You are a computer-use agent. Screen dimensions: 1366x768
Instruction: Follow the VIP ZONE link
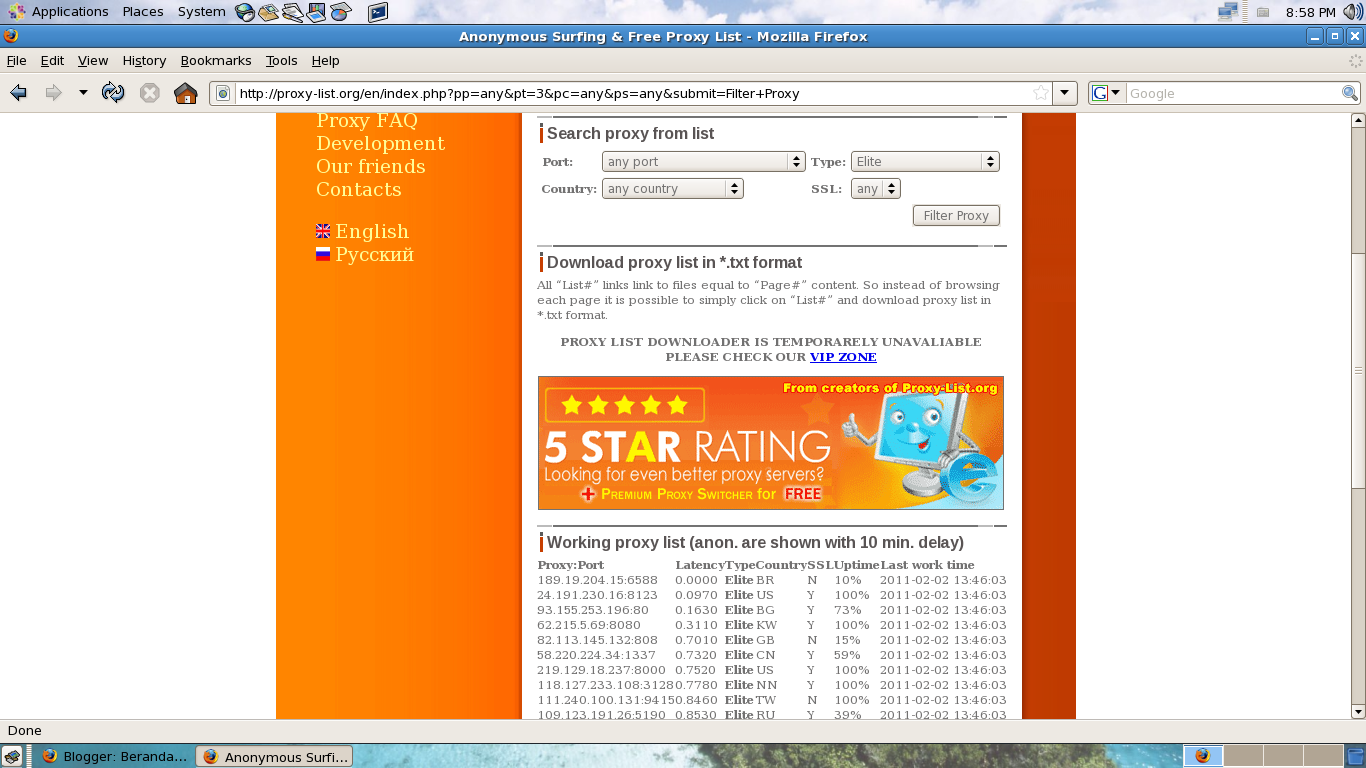coord(843,357)
